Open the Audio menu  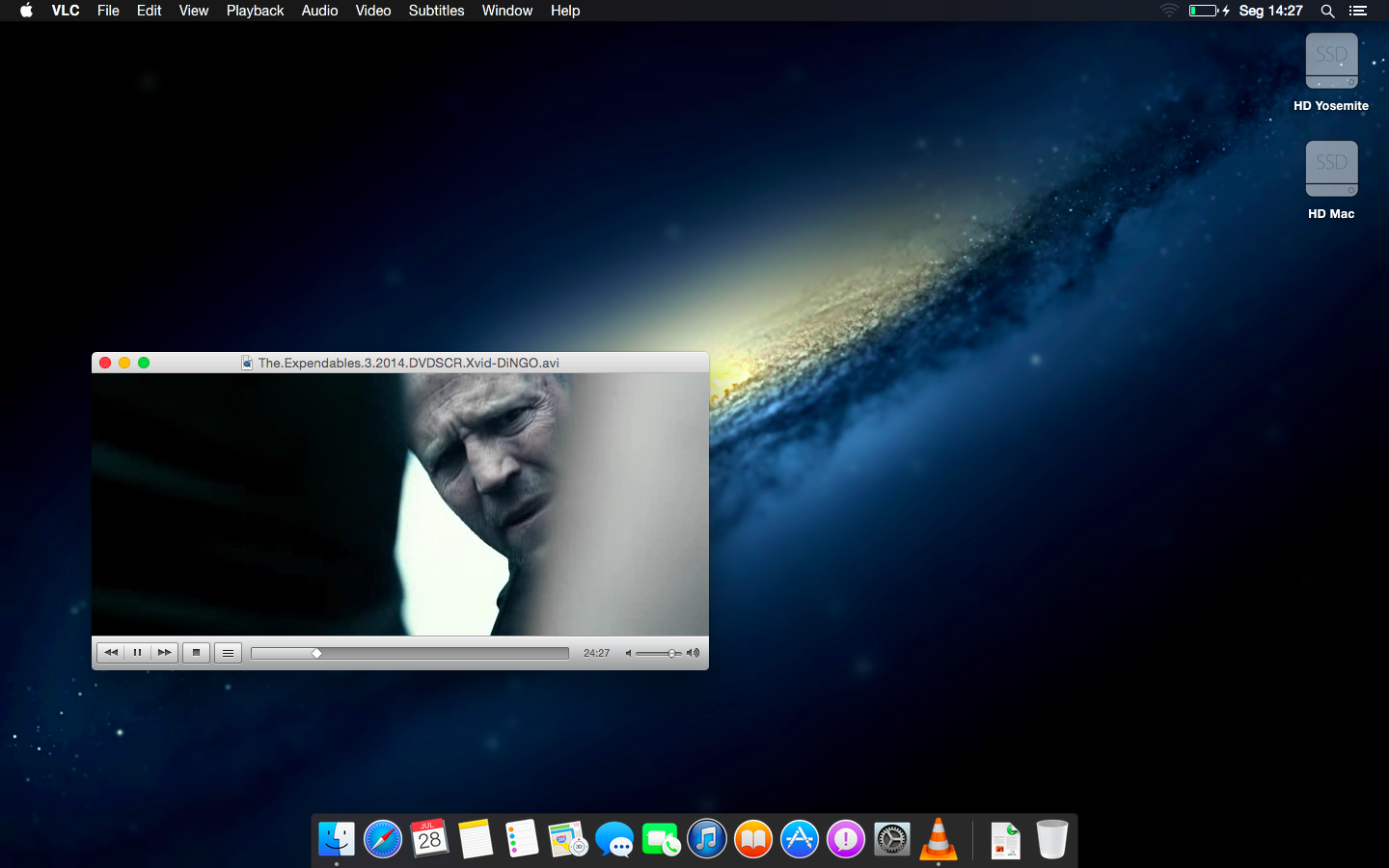319,11
